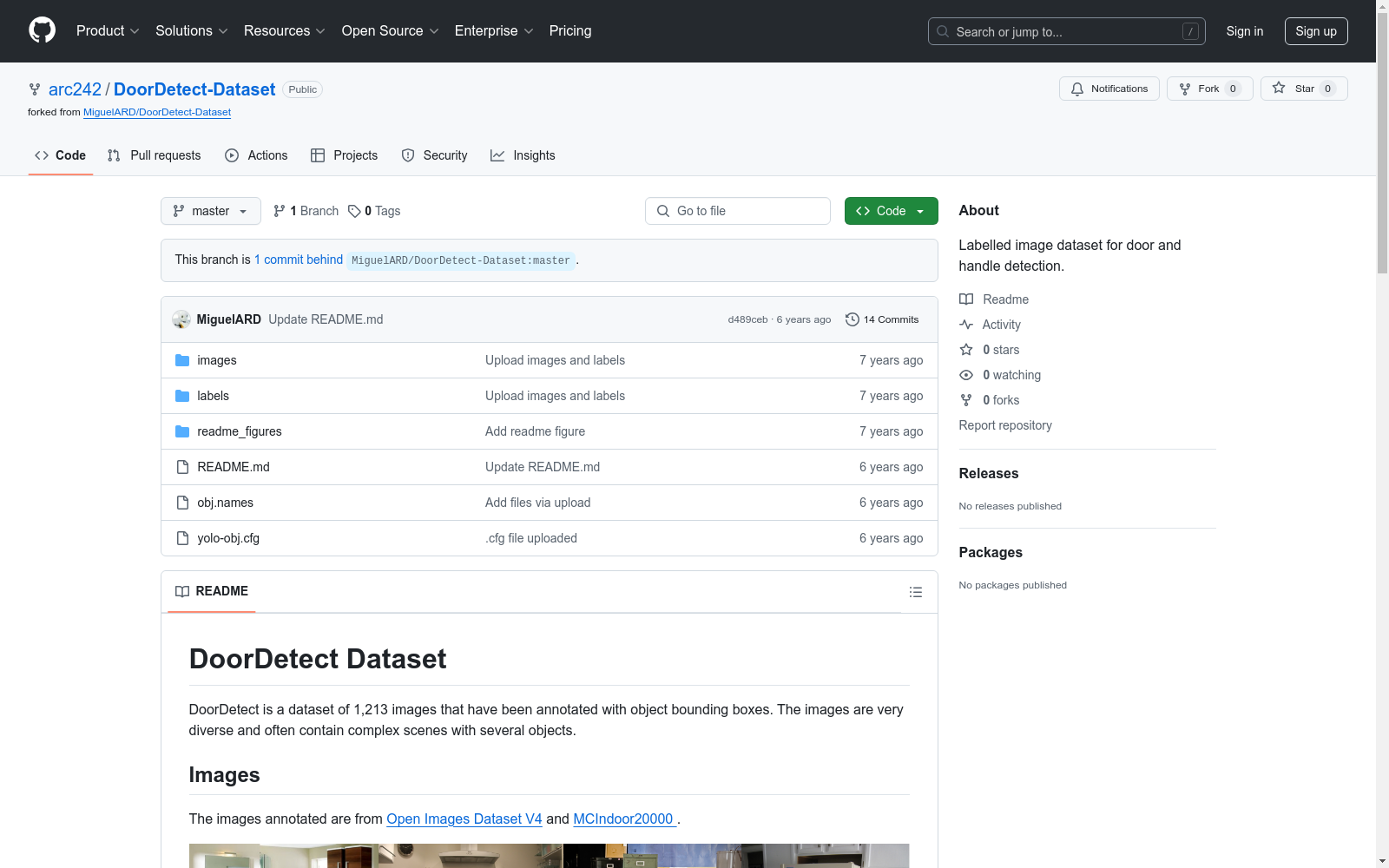Click the Sign up button
Viewport: 1389px width, 868px height.
coord(1316,31)
